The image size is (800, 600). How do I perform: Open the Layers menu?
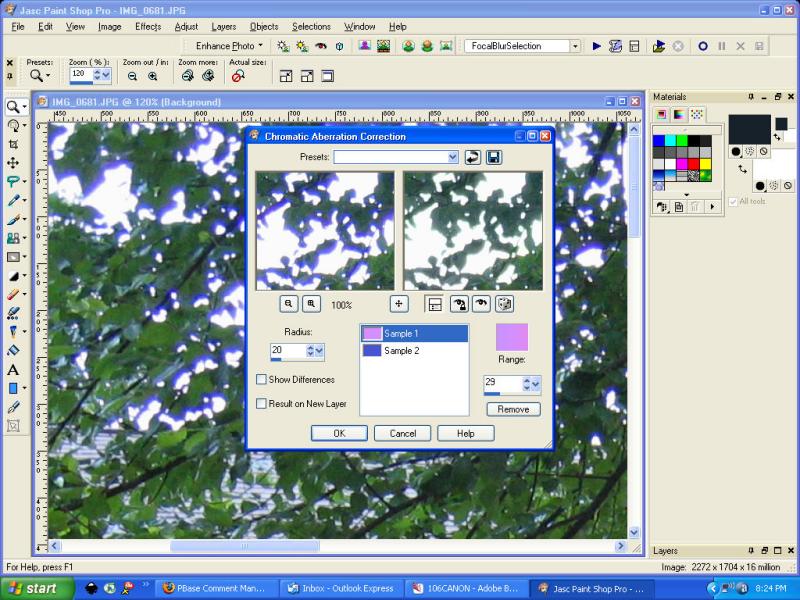[224, 27]
